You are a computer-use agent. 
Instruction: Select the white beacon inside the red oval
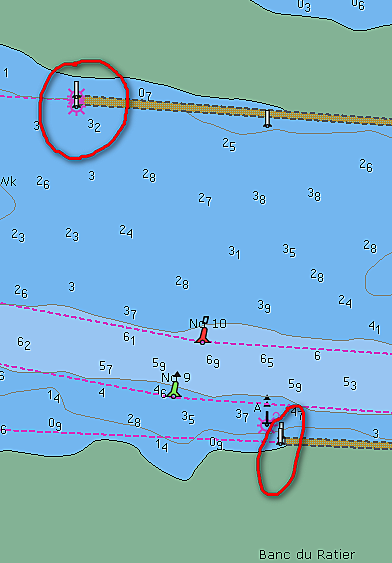click(281, 433)
